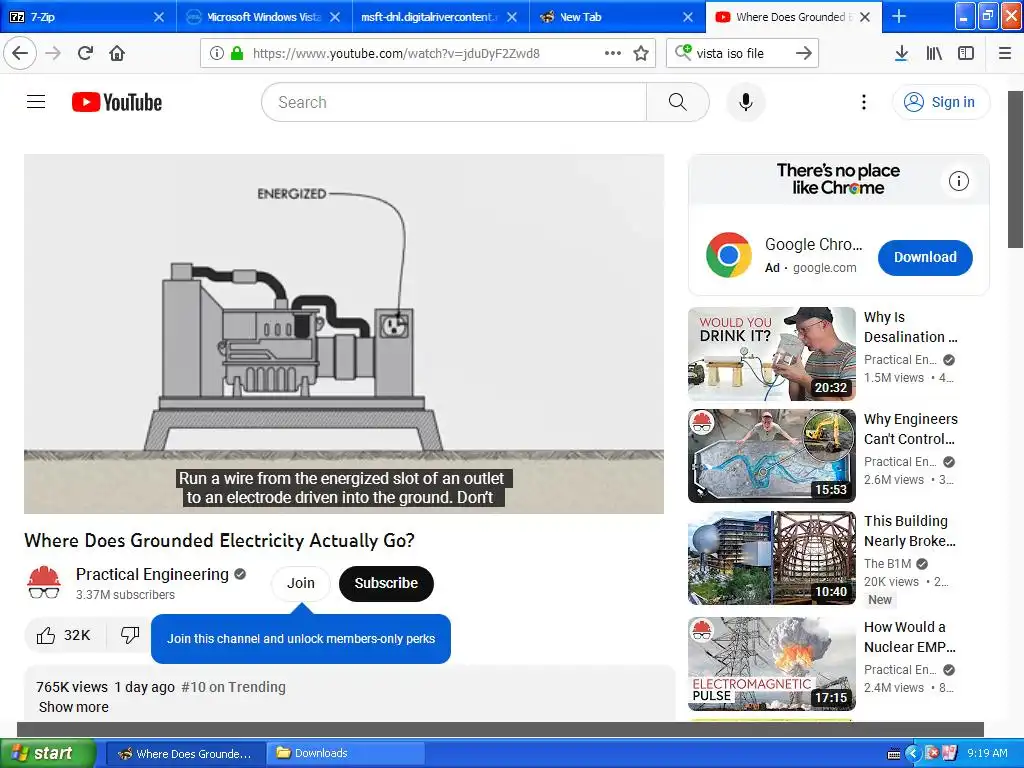Screen dimensions: 1024x768
Task: Open How Would a Nuclear EMP thumbnail
Action: (x=771, y=664)
